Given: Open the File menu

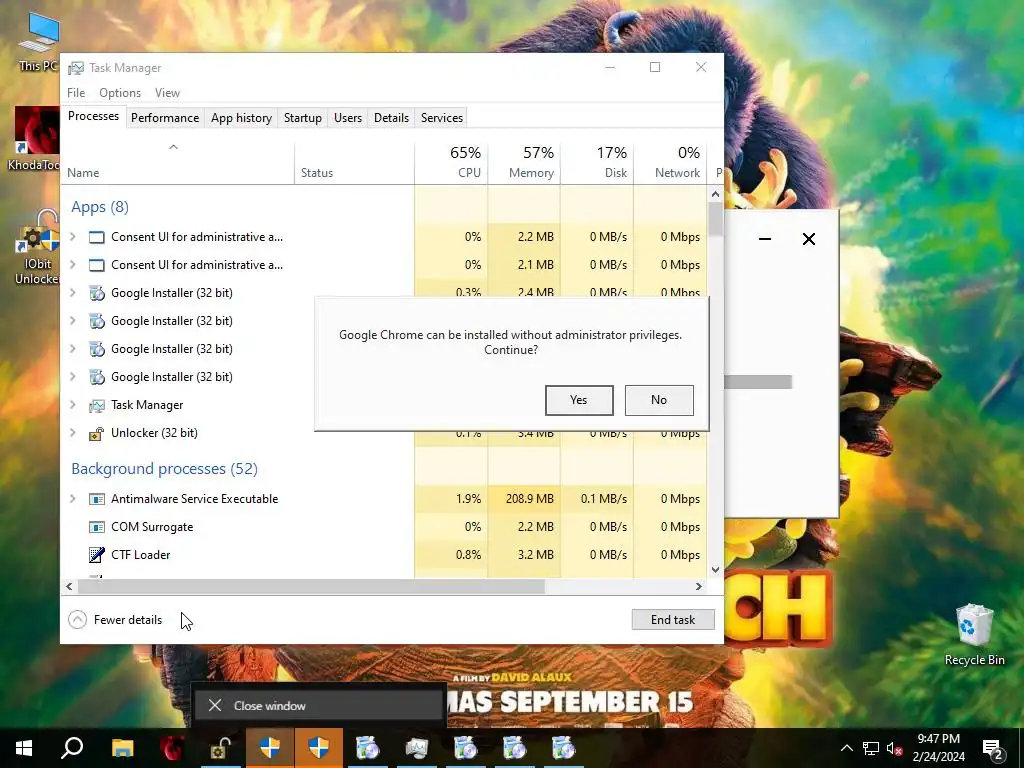Looking at the screenshot, I should [76, 93].
